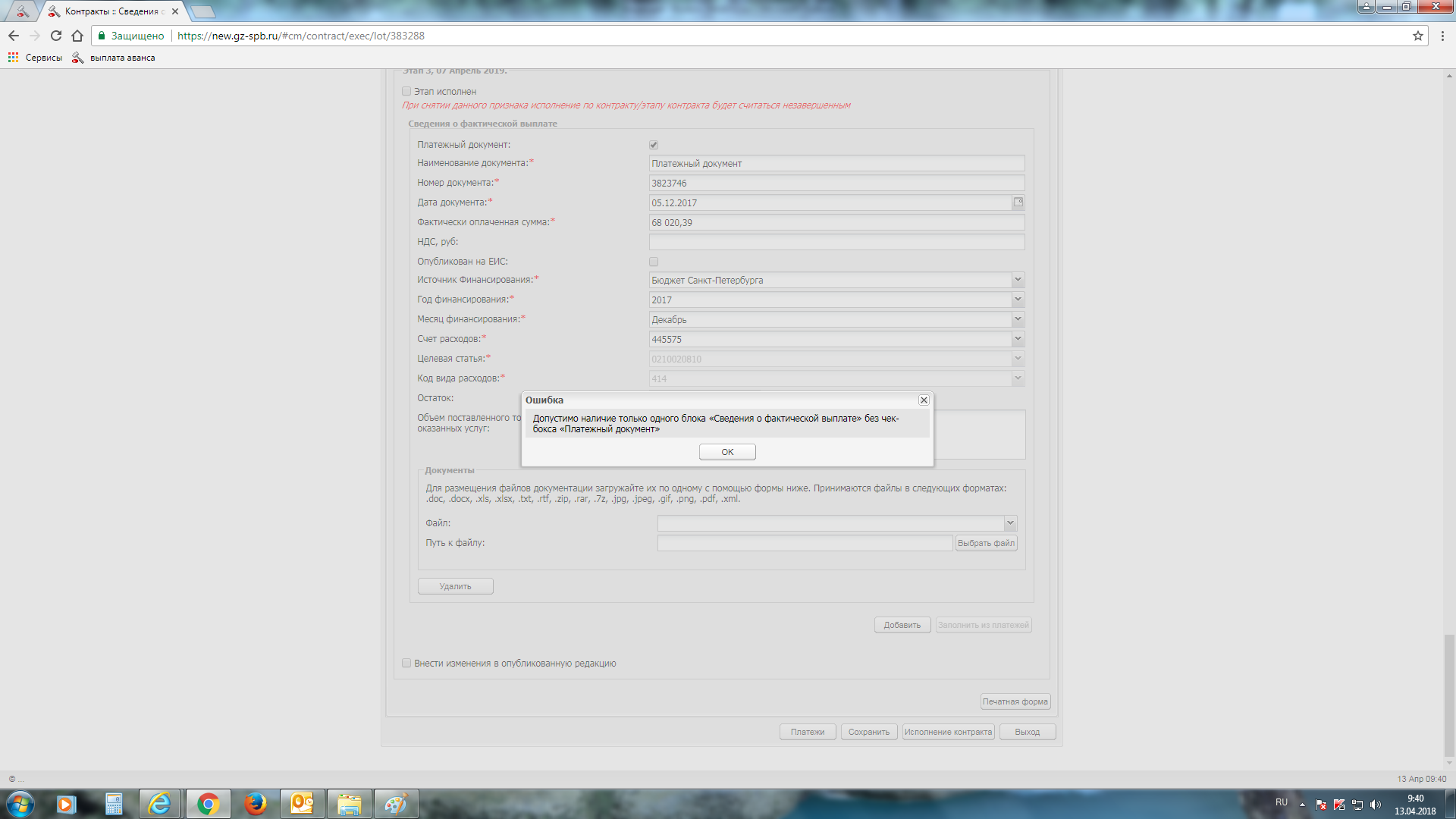Expand the Файл dropdown
Screen dimensions: 1456x819
click(1010, 523)
